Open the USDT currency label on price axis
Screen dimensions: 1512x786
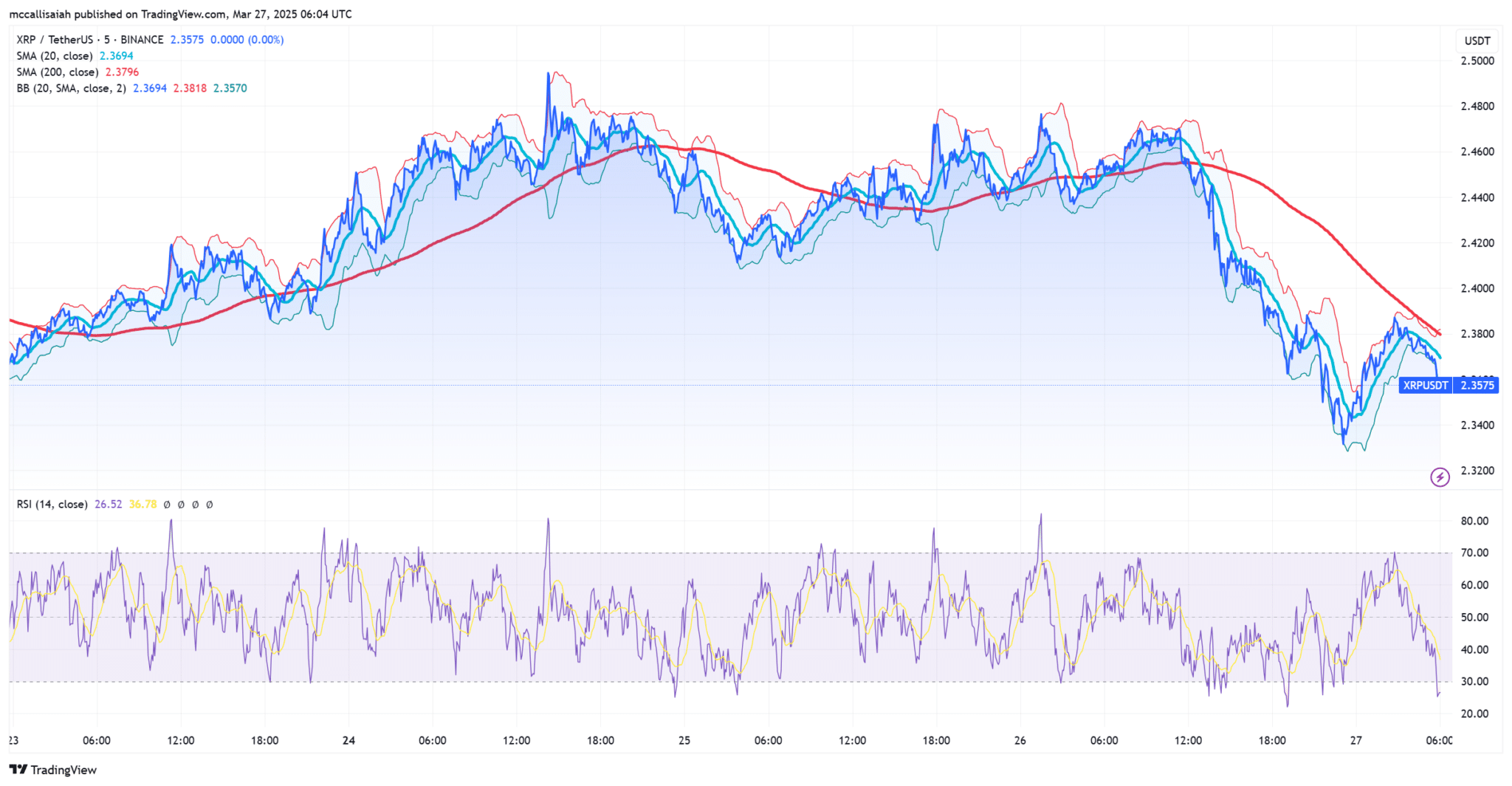[1477, 41]
